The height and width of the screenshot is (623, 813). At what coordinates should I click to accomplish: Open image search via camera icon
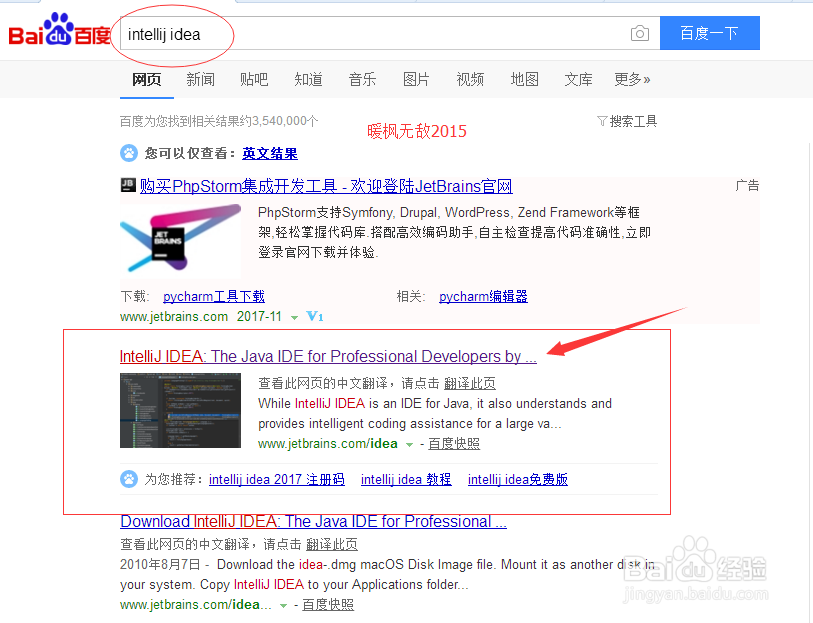[x=640, y=34]
